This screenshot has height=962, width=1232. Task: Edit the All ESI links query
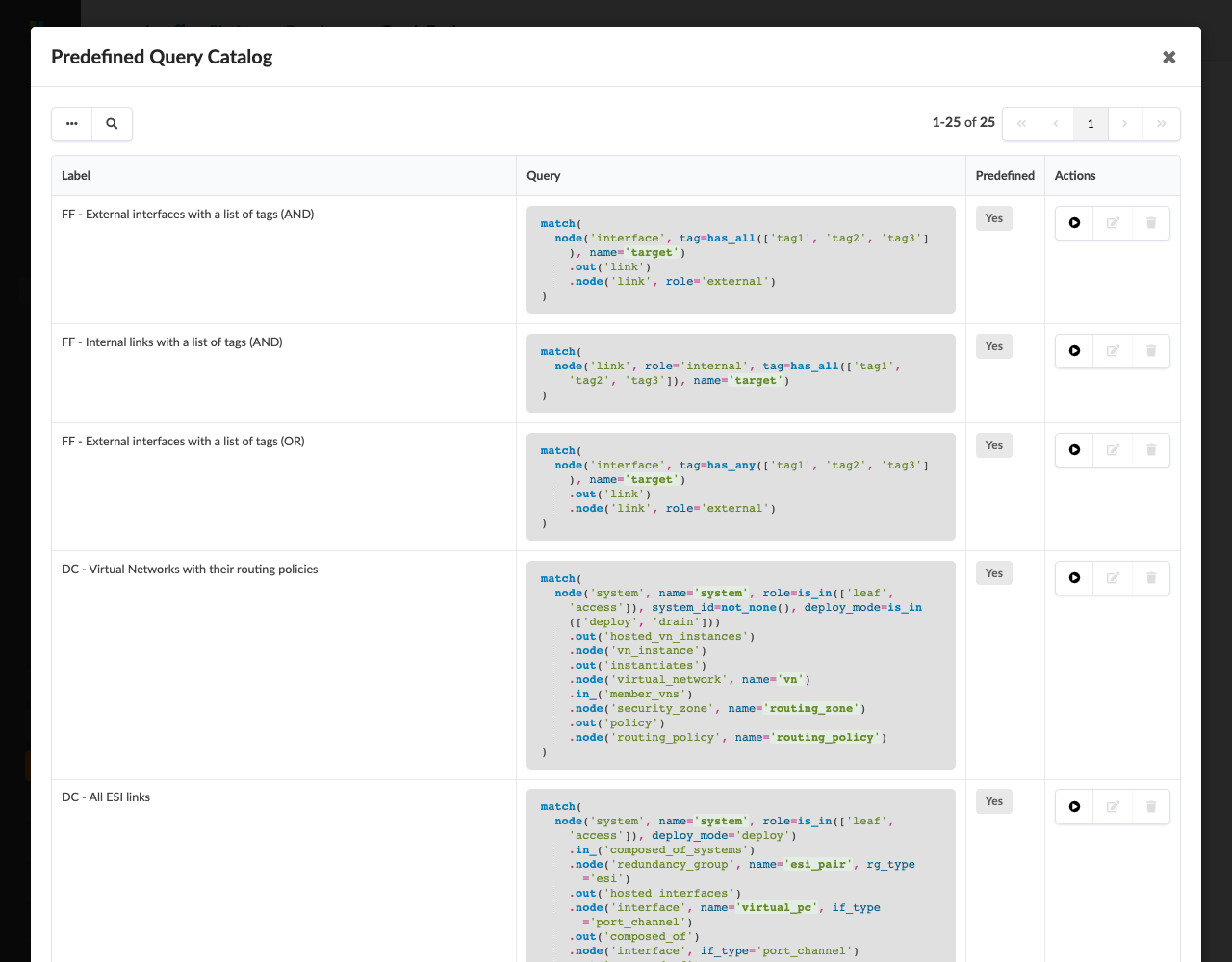[x=1113, y=806]
